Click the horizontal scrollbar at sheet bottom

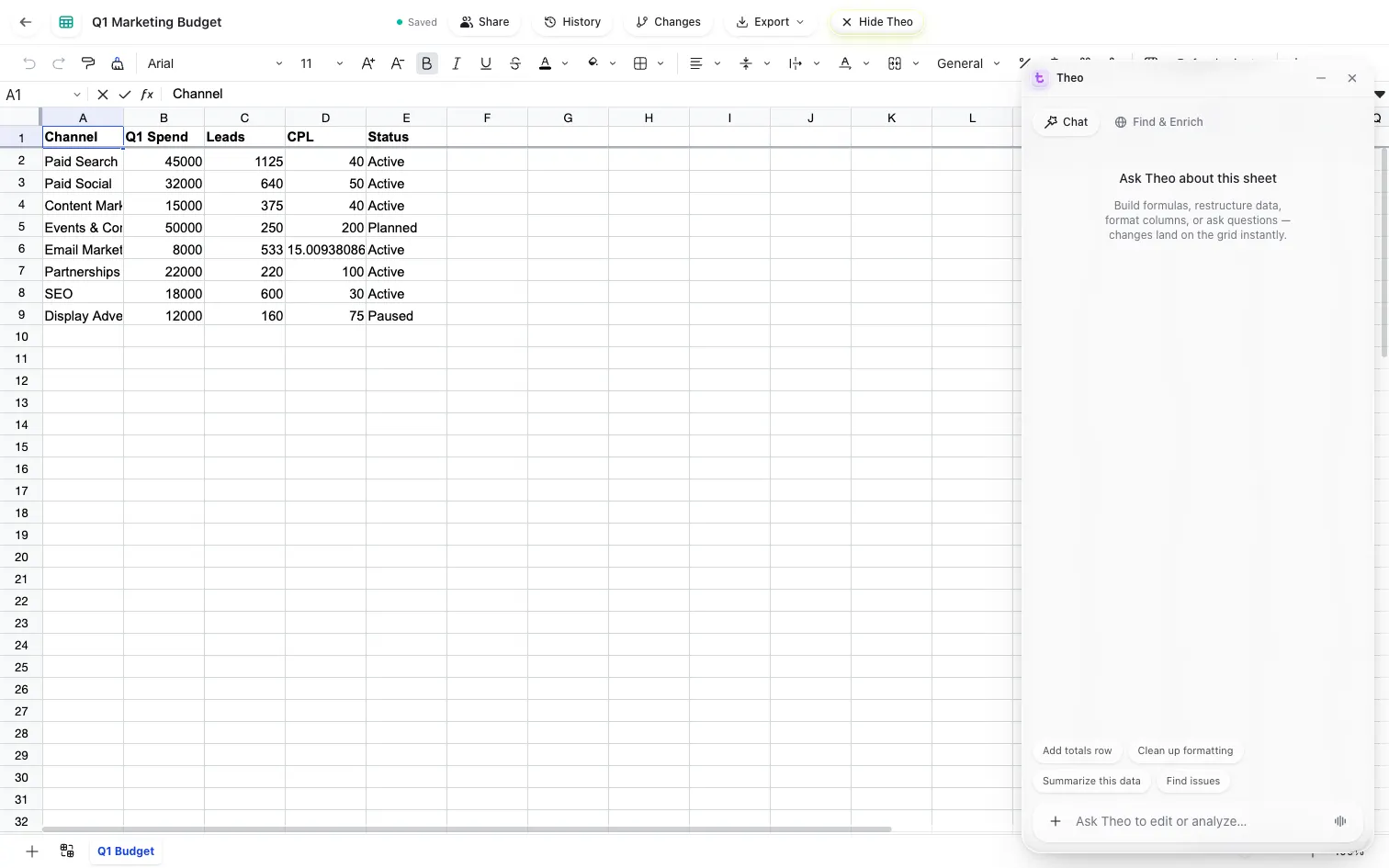tap(467, 829)
